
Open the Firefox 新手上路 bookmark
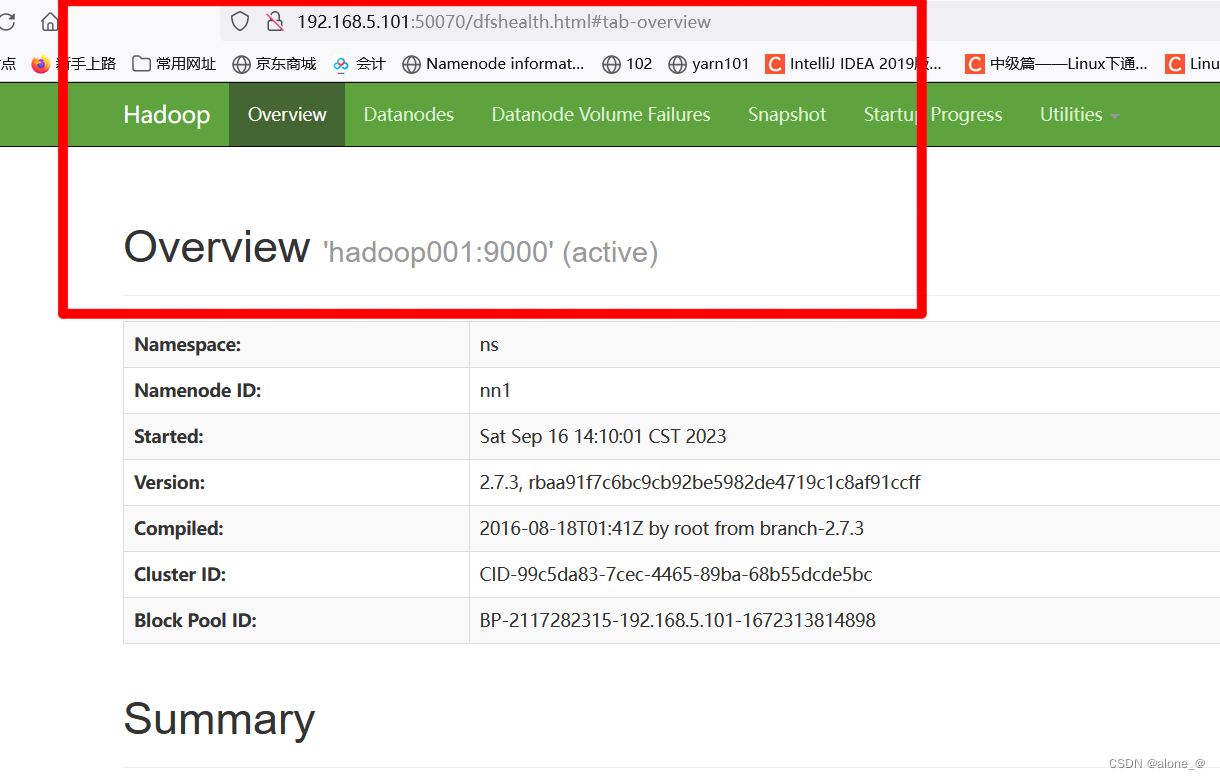pyautogui.click(x=74, y=64)
